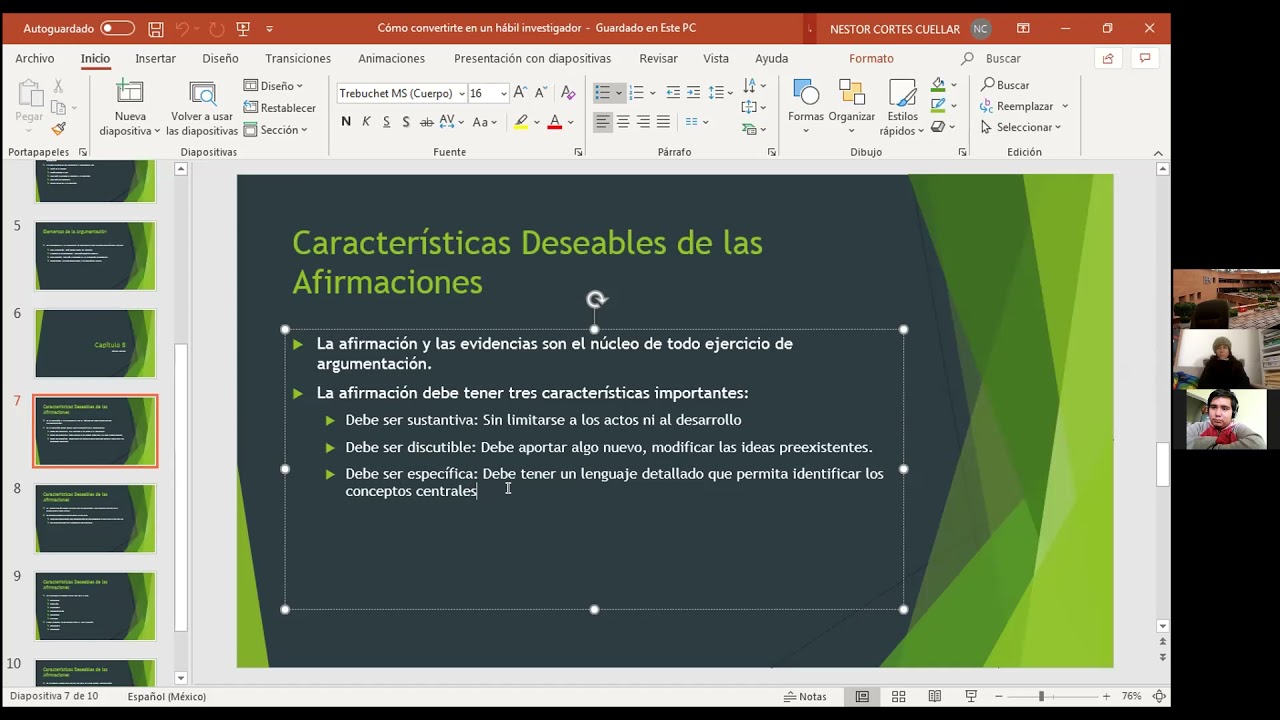Apply red font color
Screen dimensions: 1280x720
click(554, 122)
